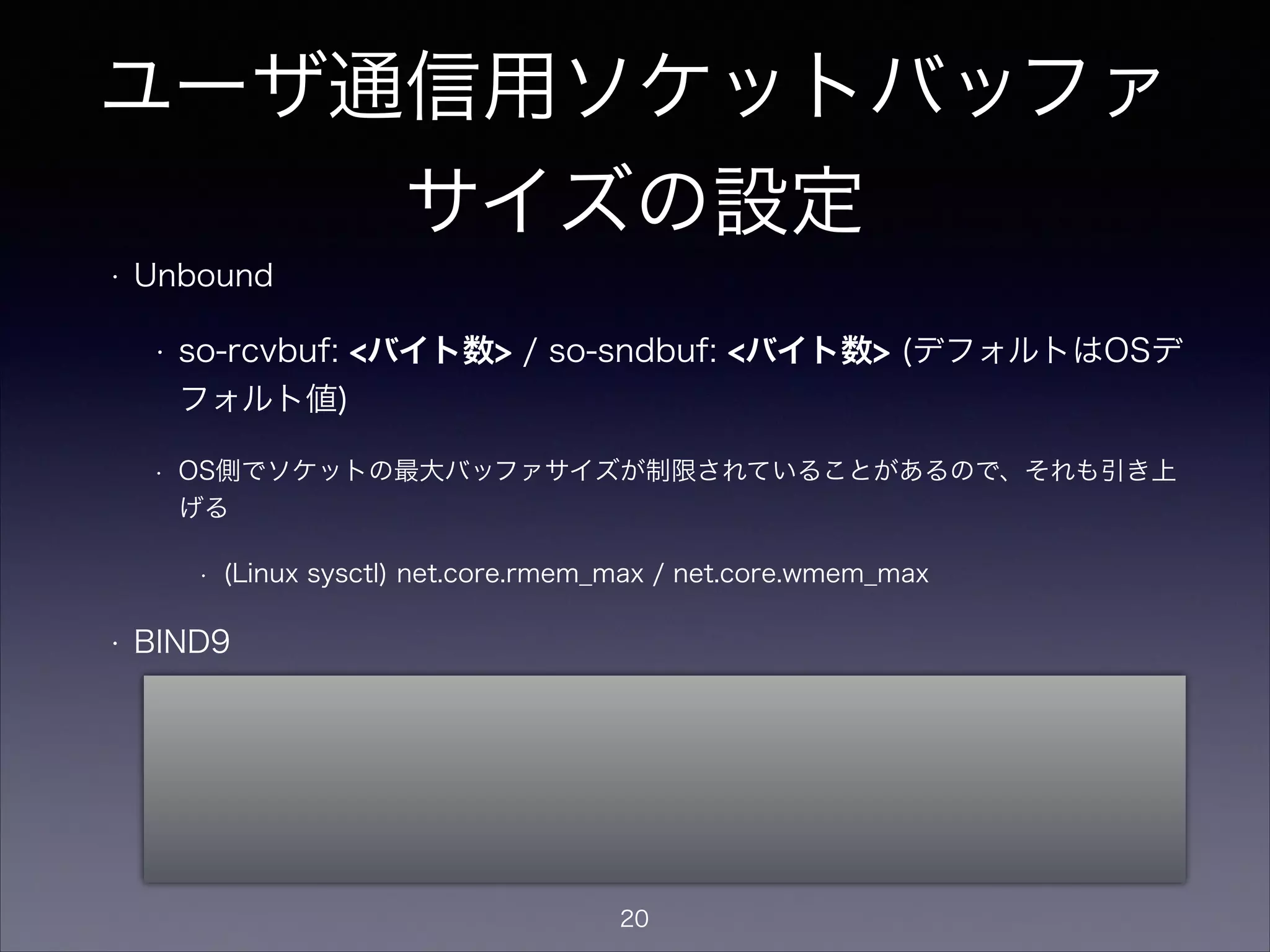Click the げる wrapped text line
Image resolution: width=1270 pixels, height=952 pixels.
click(x=204, y=507)
